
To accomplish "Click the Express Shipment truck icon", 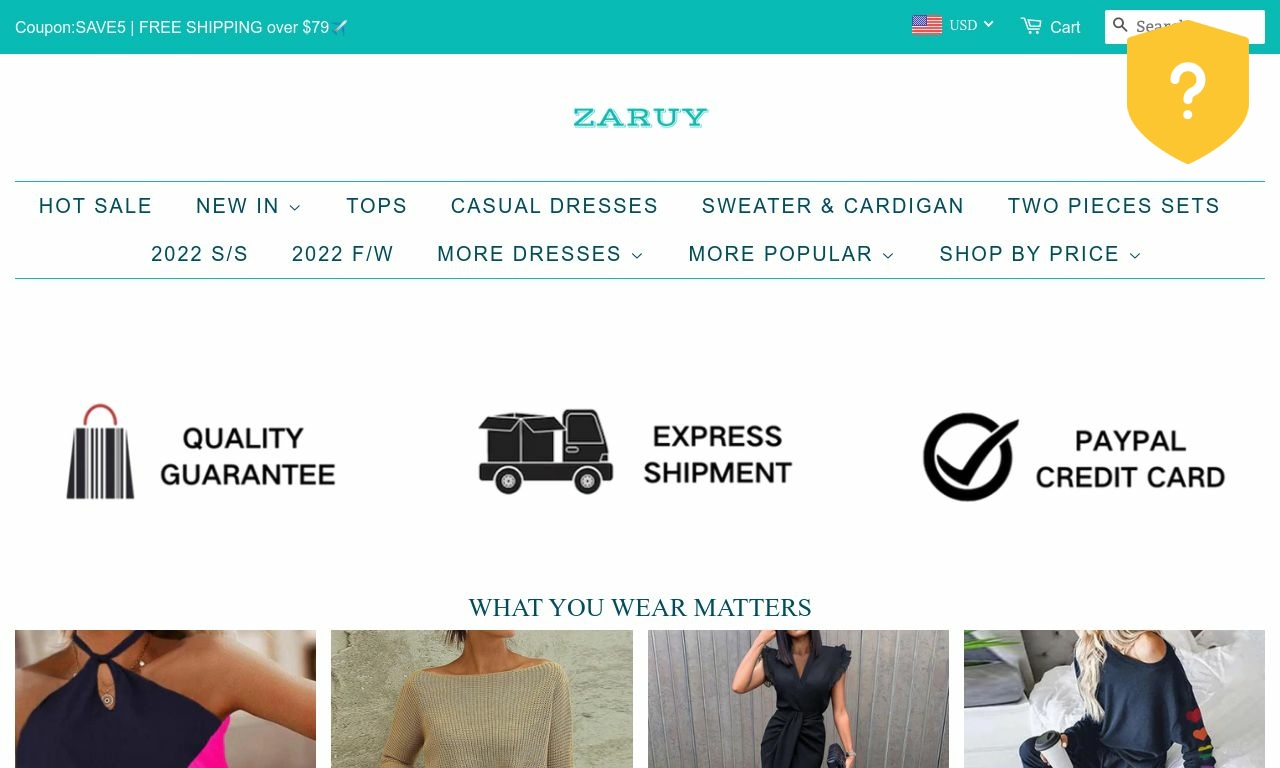I will (x=546, y=451).
